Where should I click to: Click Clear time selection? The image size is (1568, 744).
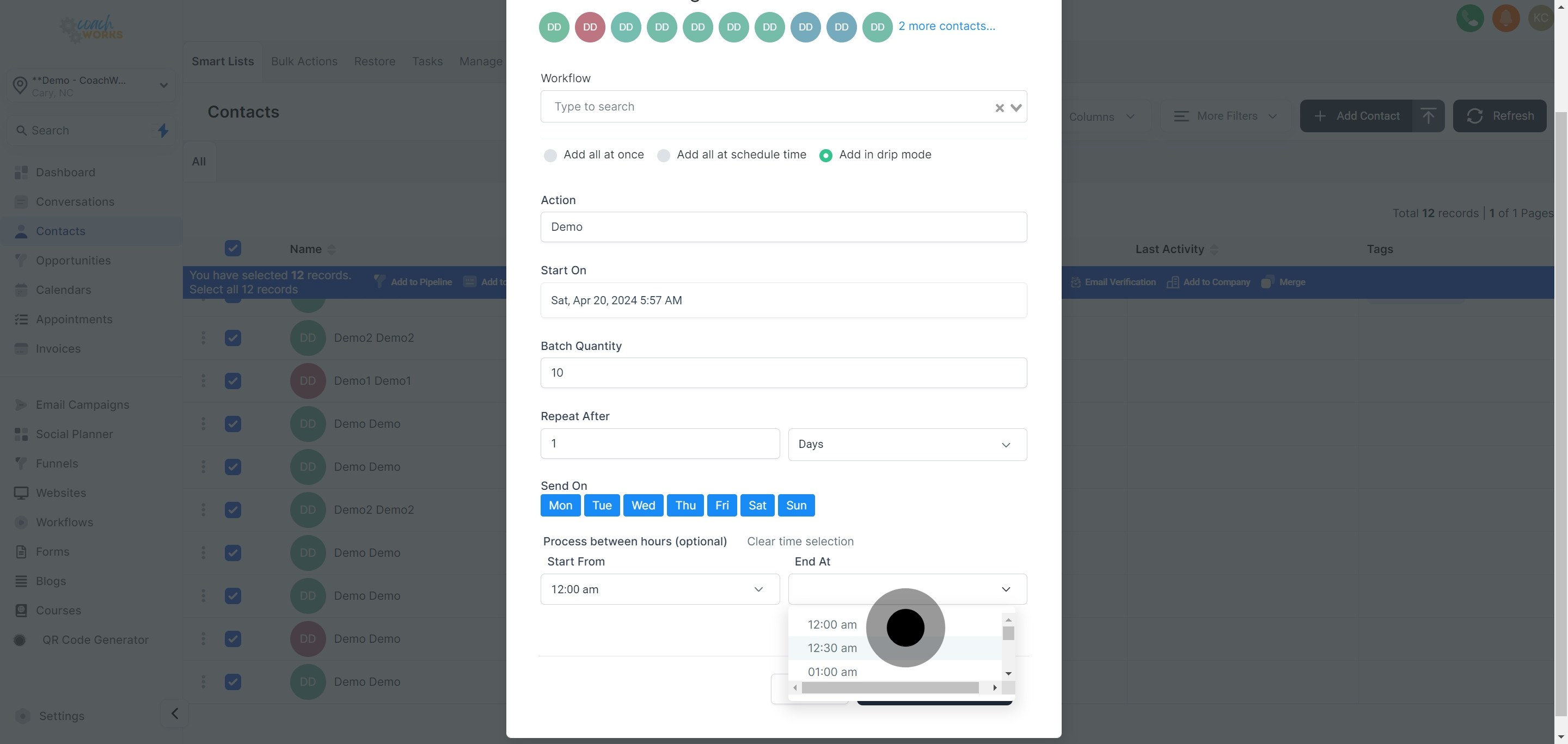point(800,542)
